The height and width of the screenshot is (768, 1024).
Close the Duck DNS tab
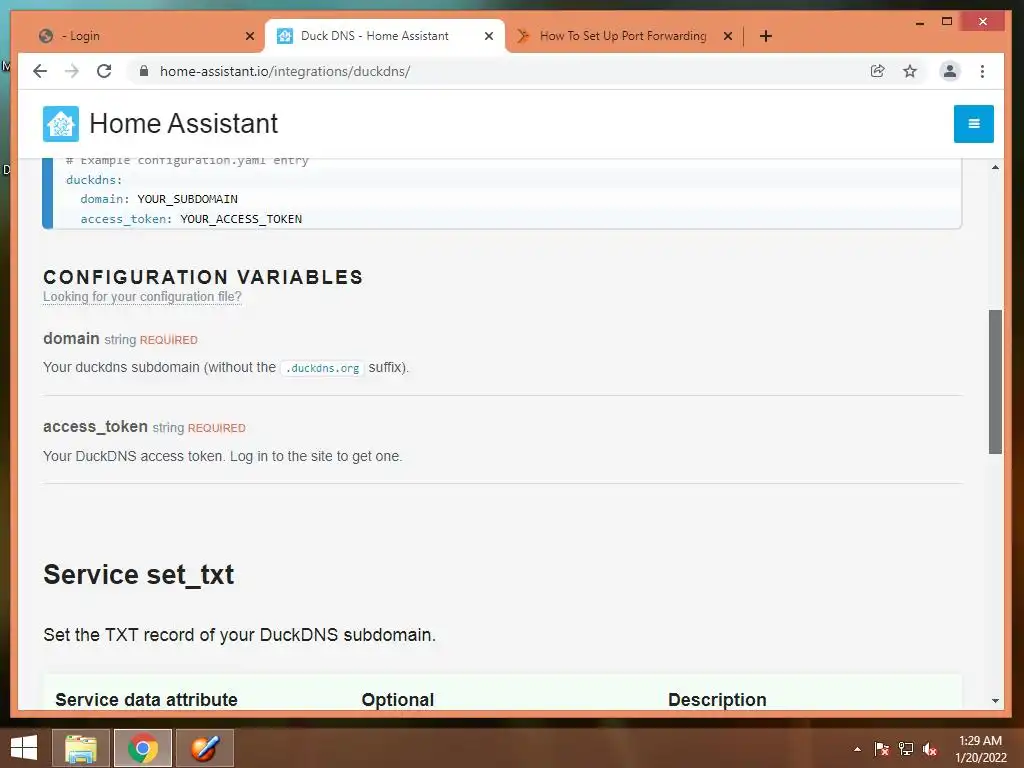488,36
